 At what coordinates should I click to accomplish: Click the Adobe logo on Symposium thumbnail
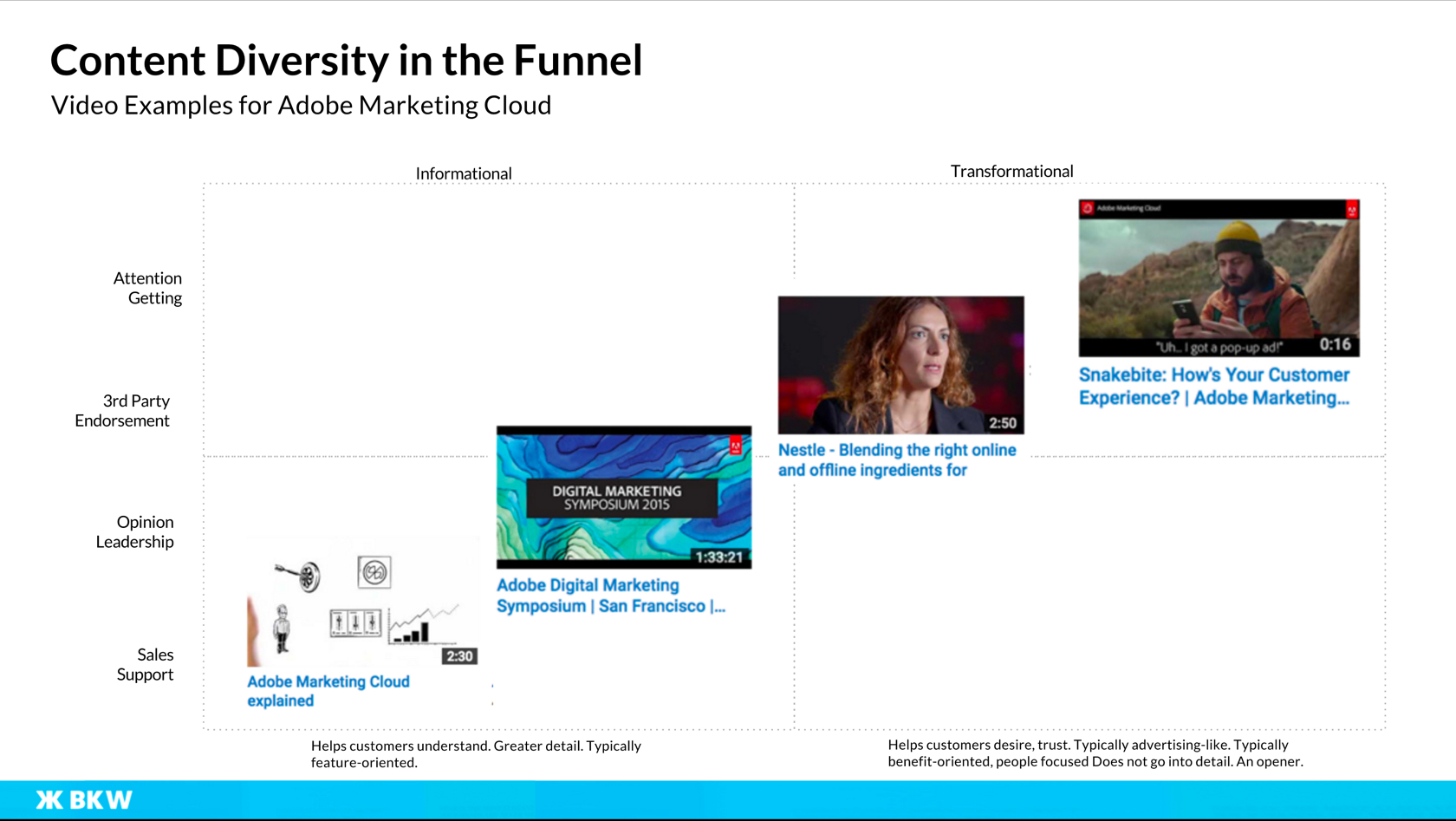coord(735,446)
